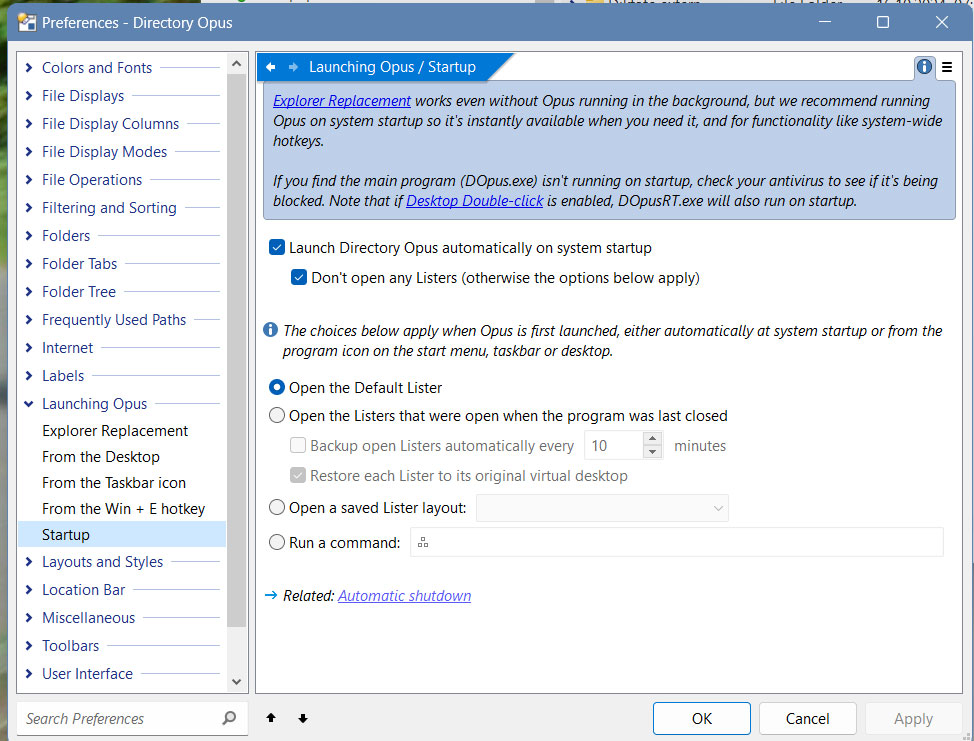Click the backup minutes value field
This screenshot has height=741, width=974.
pos(614,445)
